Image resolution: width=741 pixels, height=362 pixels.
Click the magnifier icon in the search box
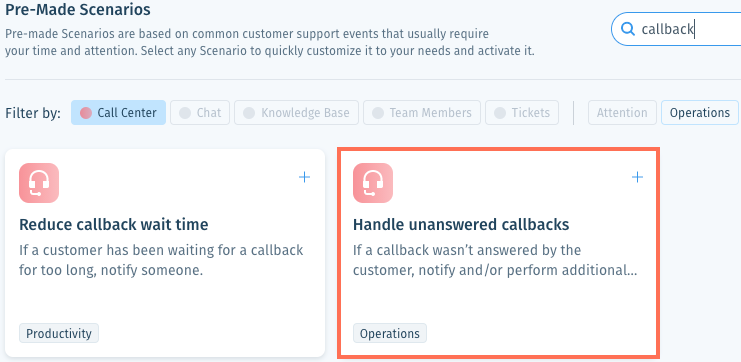coord(628,29)
